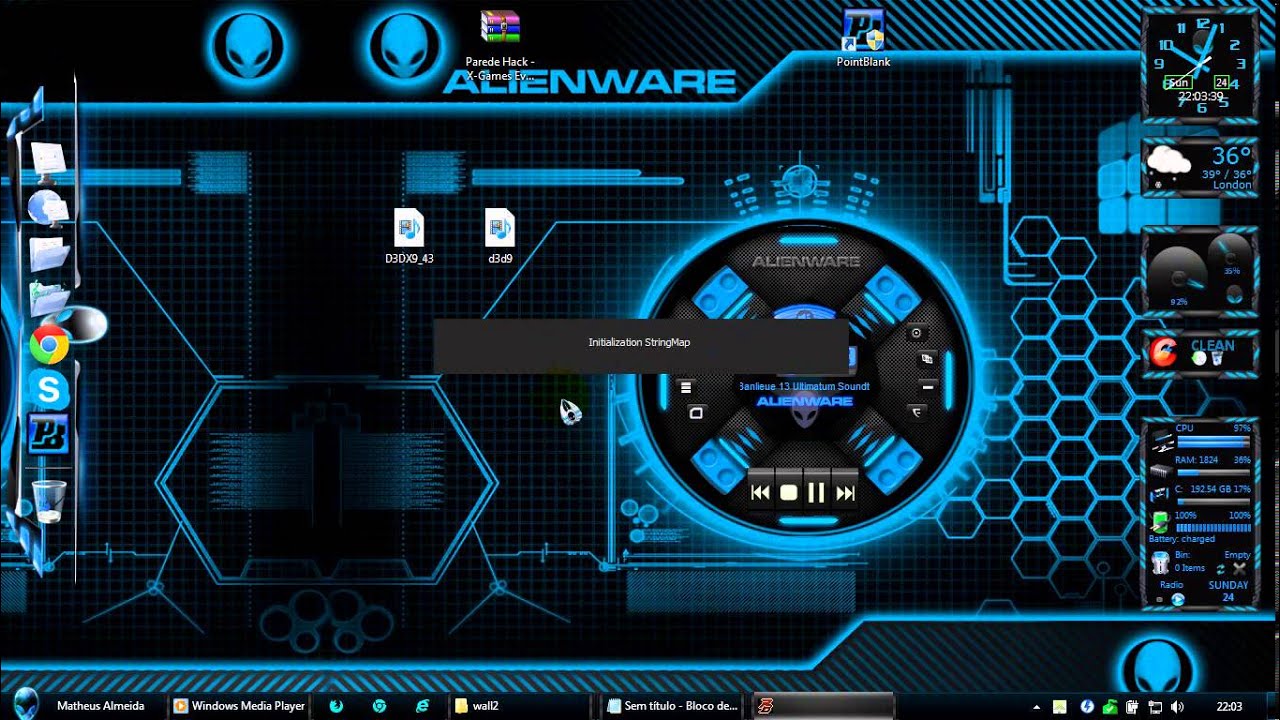
Task: Open the volume speaker tray icon
Action: point(1177,707)
